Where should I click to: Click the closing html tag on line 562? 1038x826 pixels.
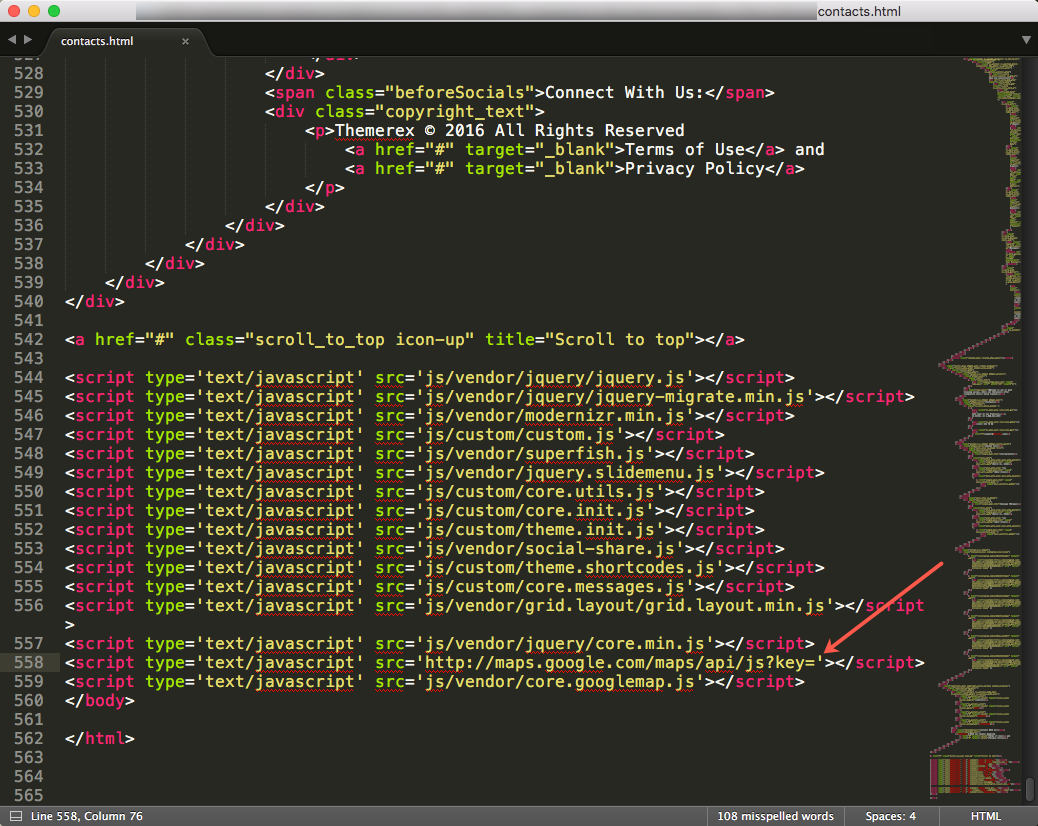(100, 739)
